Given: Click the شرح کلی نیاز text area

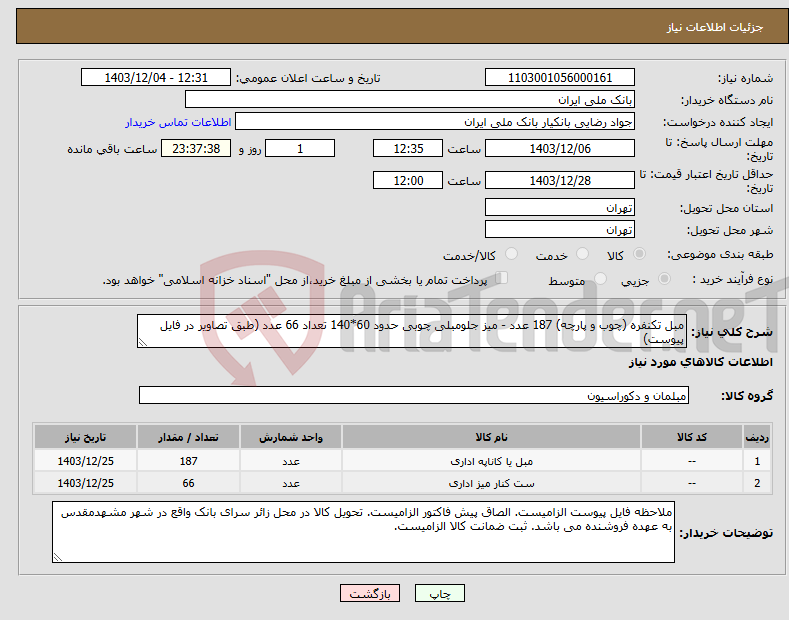Looking at the screenshot, I should 412,331.
